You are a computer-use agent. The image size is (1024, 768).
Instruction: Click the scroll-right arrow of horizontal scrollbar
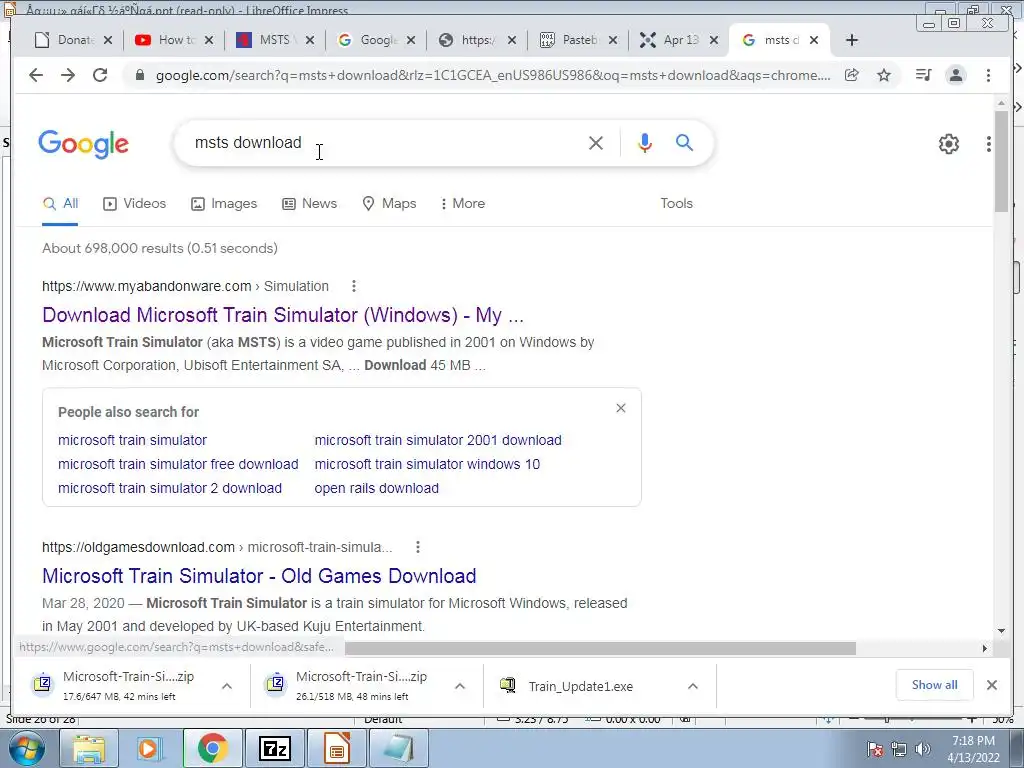point(985,648)
